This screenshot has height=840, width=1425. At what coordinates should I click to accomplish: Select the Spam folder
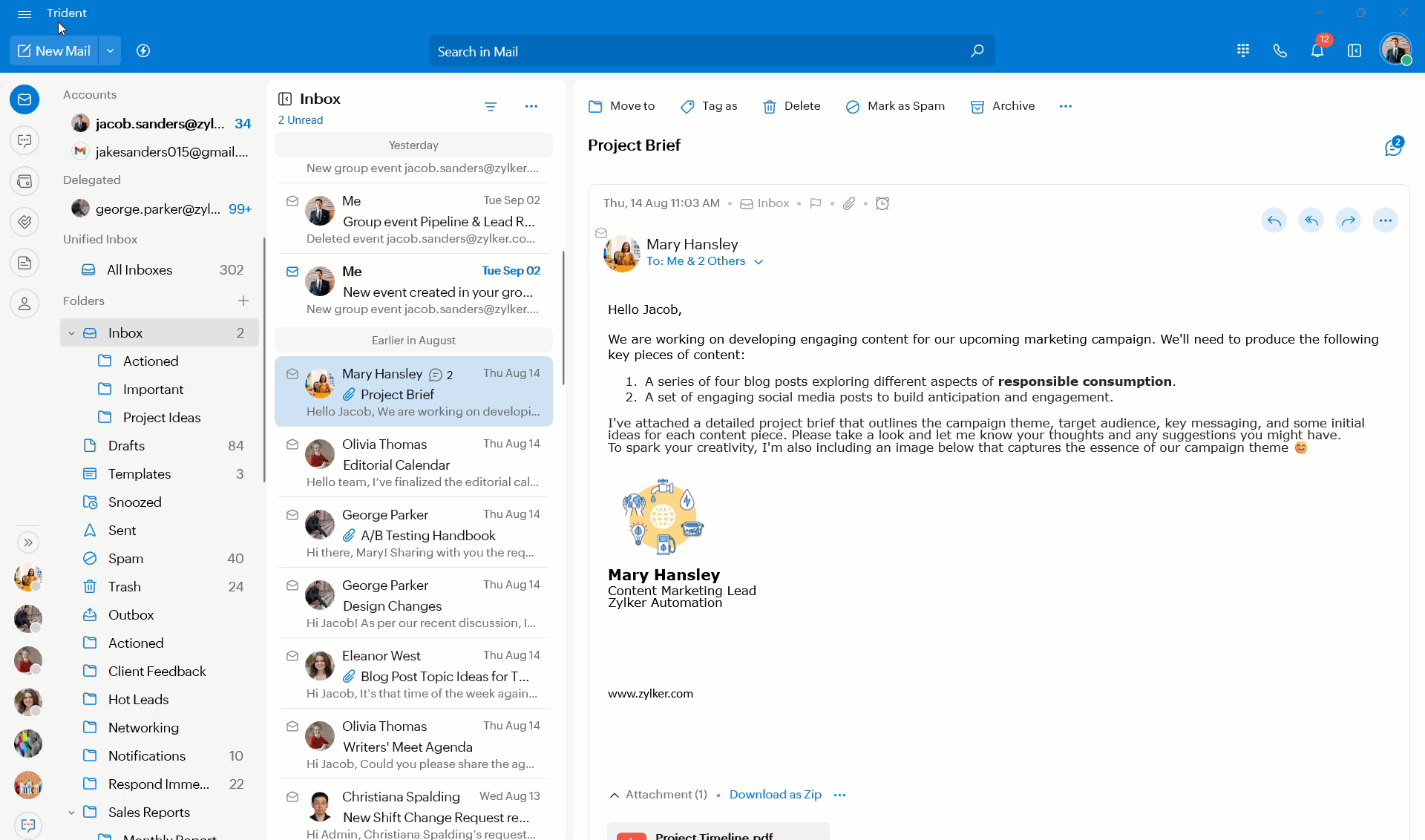(x=125, y=559)
